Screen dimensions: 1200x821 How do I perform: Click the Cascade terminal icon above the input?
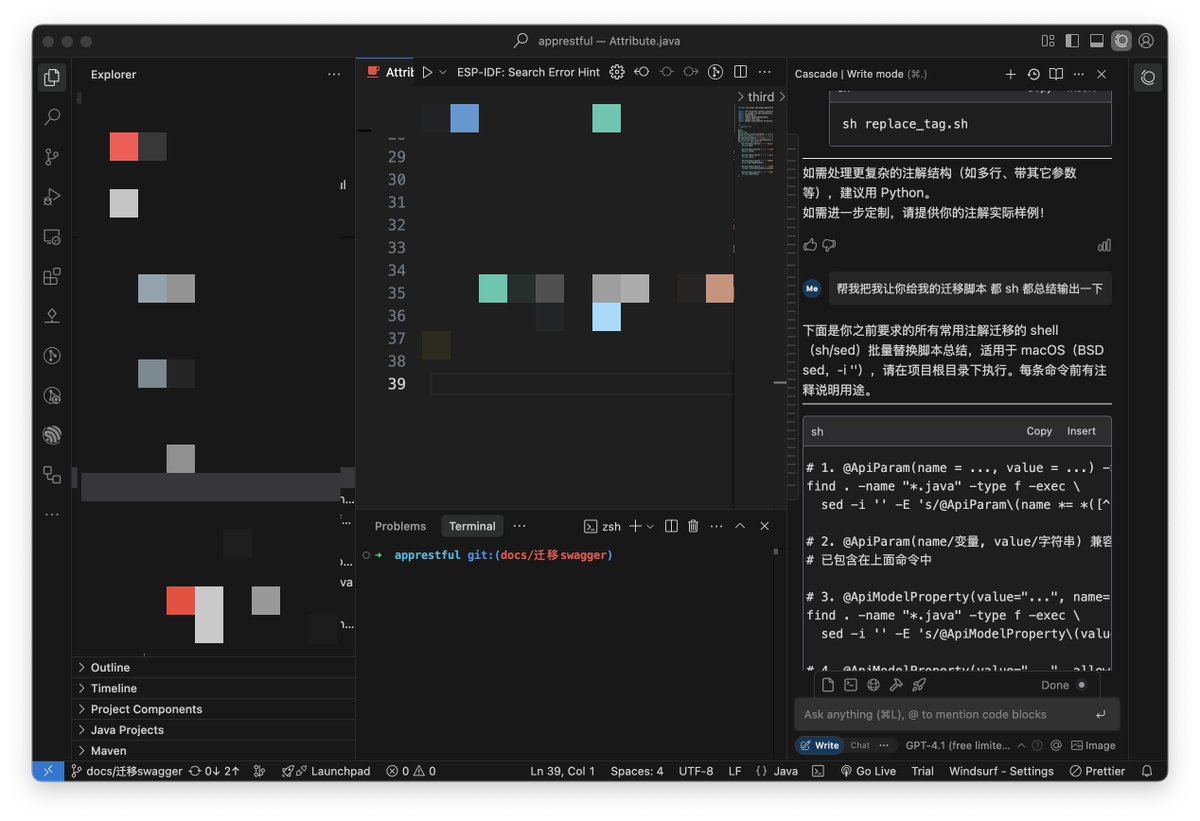(851, 685)
